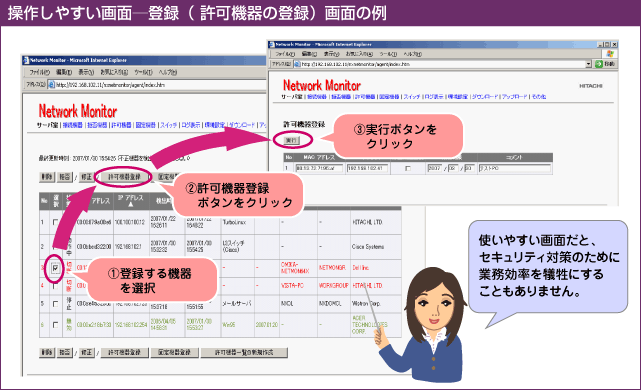Screen dimensions: 641x390
Task: Click the Windows logo throbber in the registration window
Action: [610, 54]
